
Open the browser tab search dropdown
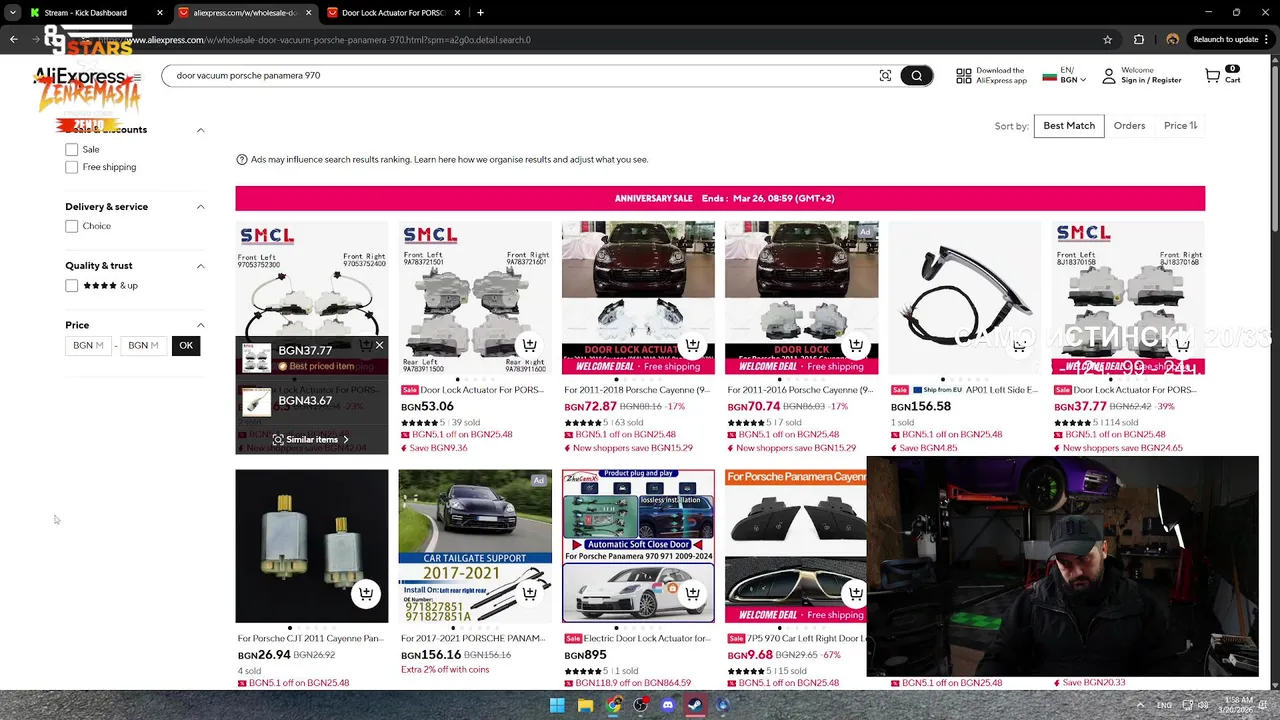(x=13, y=13)
